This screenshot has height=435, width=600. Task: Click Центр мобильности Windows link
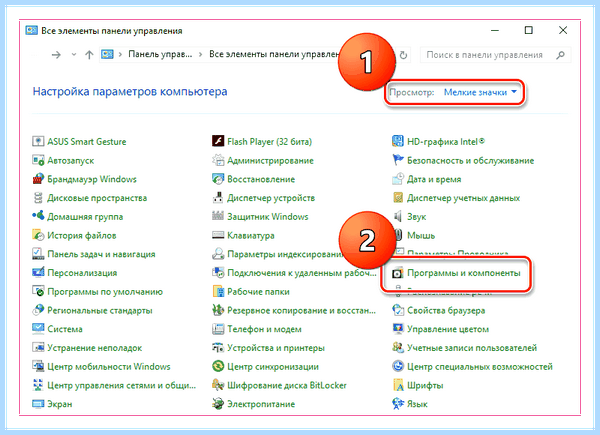[109, 367]
